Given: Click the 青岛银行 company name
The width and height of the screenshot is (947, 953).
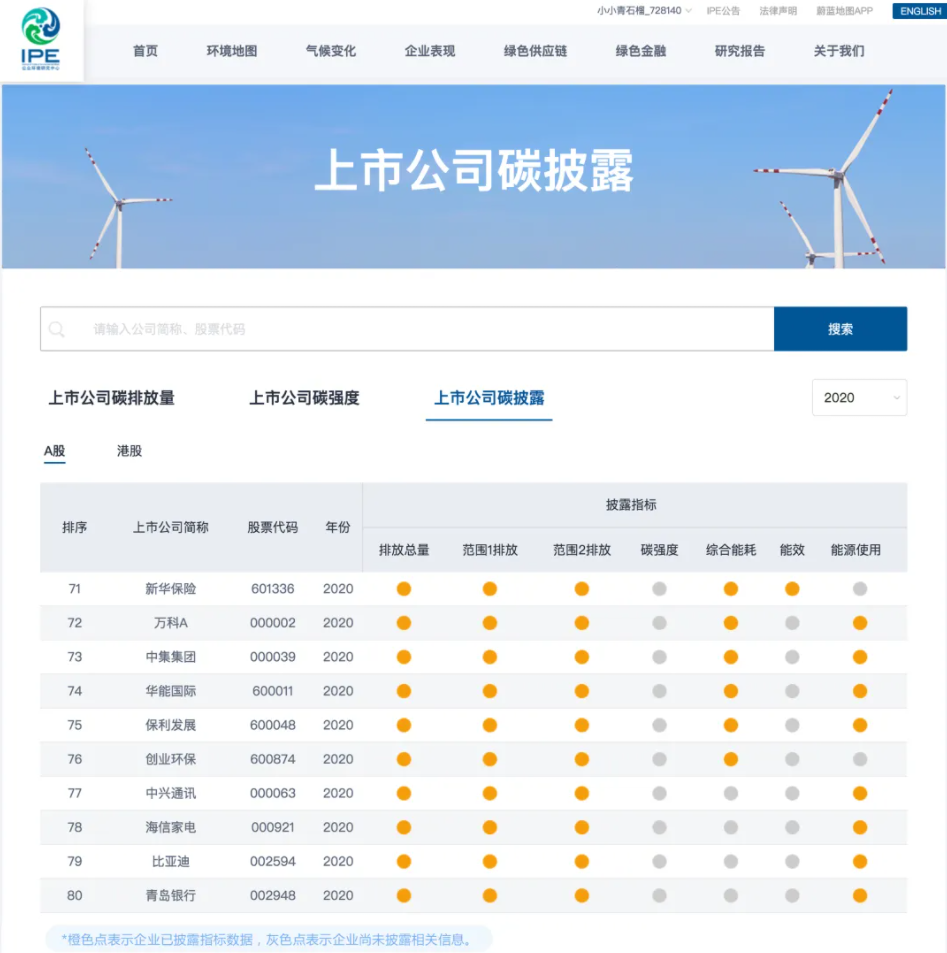Looking at the screenshot, I should [x=171, y=895].
